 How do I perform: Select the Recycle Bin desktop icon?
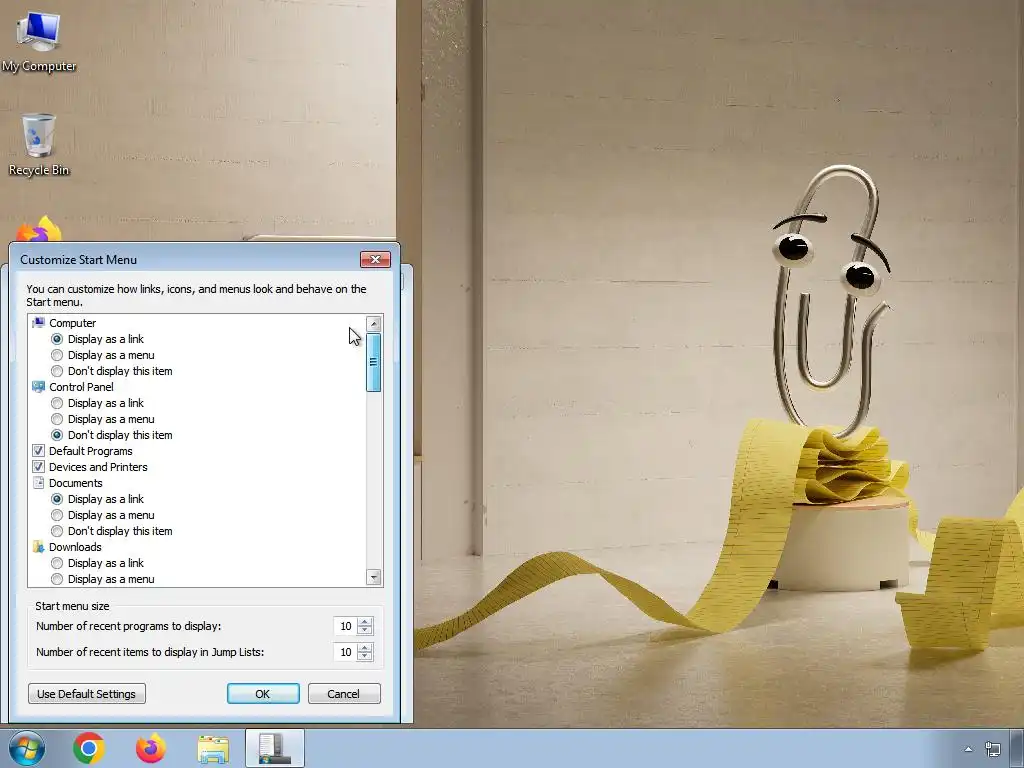[x=39, y=145]
